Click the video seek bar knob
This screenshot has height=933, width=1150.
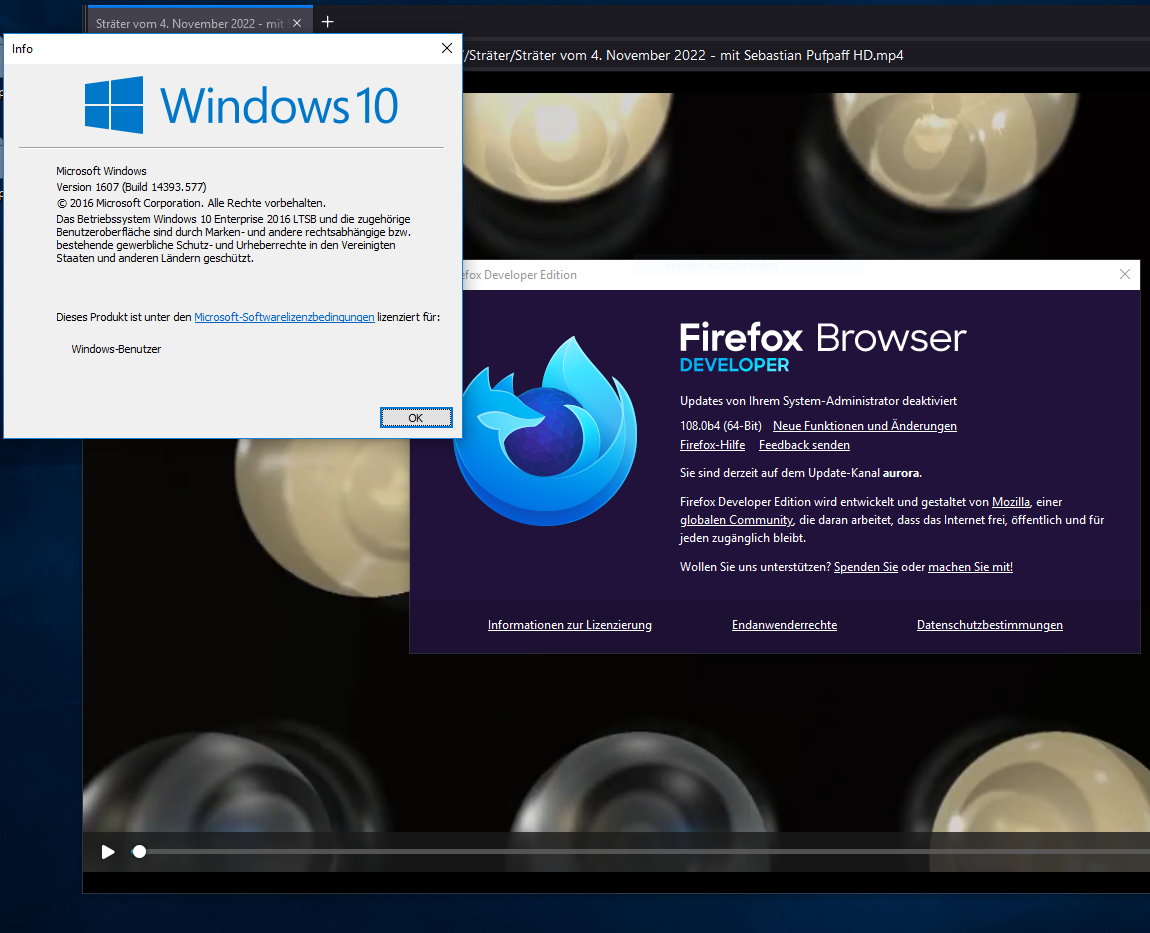pos(139,852)
